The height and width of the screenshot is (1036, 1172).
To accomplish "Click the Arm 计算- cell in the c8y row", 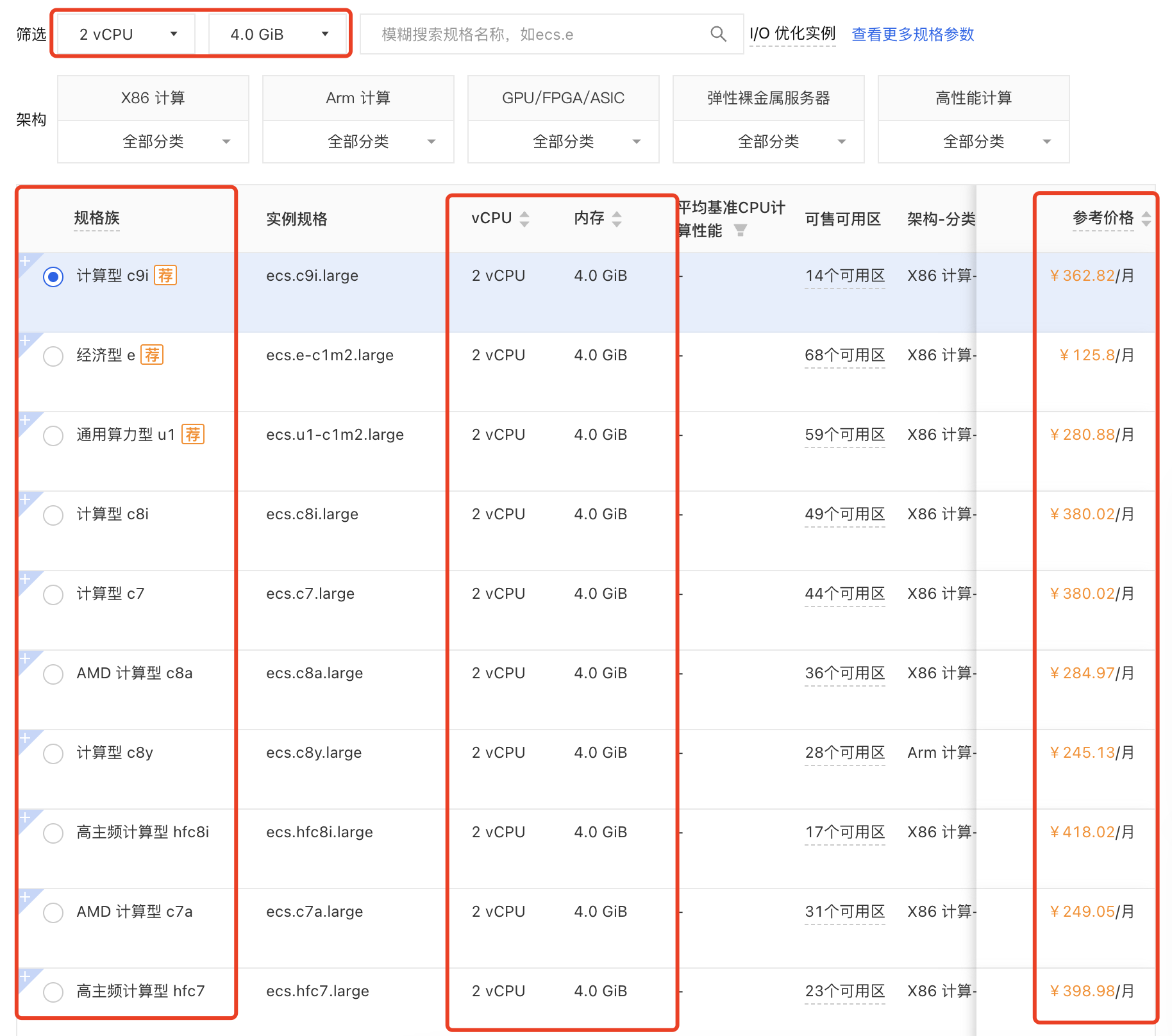I will coord(941,753).
